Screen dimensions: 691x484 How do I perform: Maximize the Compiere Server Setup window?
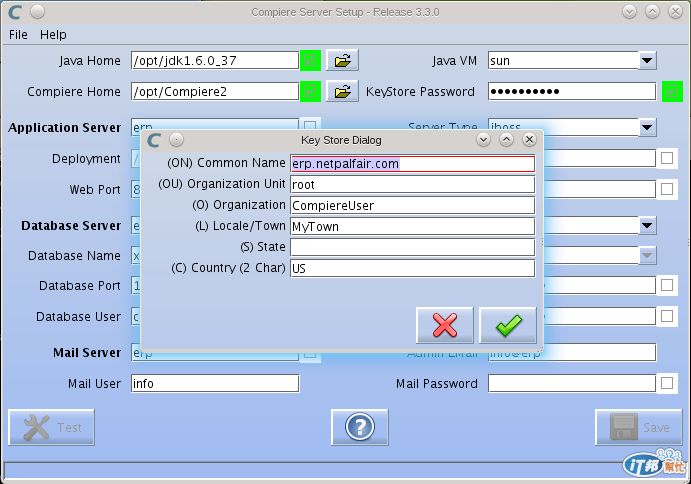click(x=652, y=12)
